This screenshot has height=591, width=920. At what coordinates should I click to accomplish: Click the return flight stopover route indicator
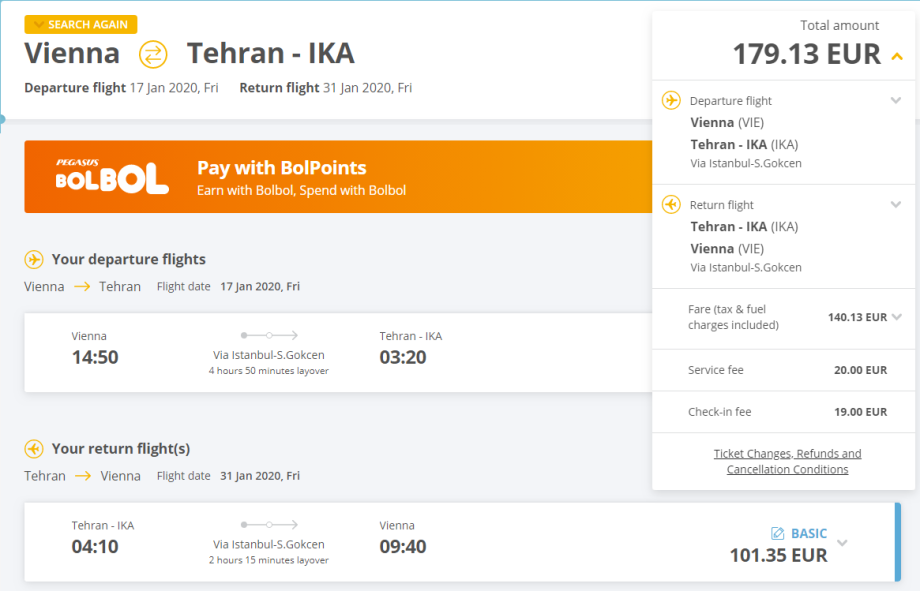pyautogui.click(x=269, y=524)
